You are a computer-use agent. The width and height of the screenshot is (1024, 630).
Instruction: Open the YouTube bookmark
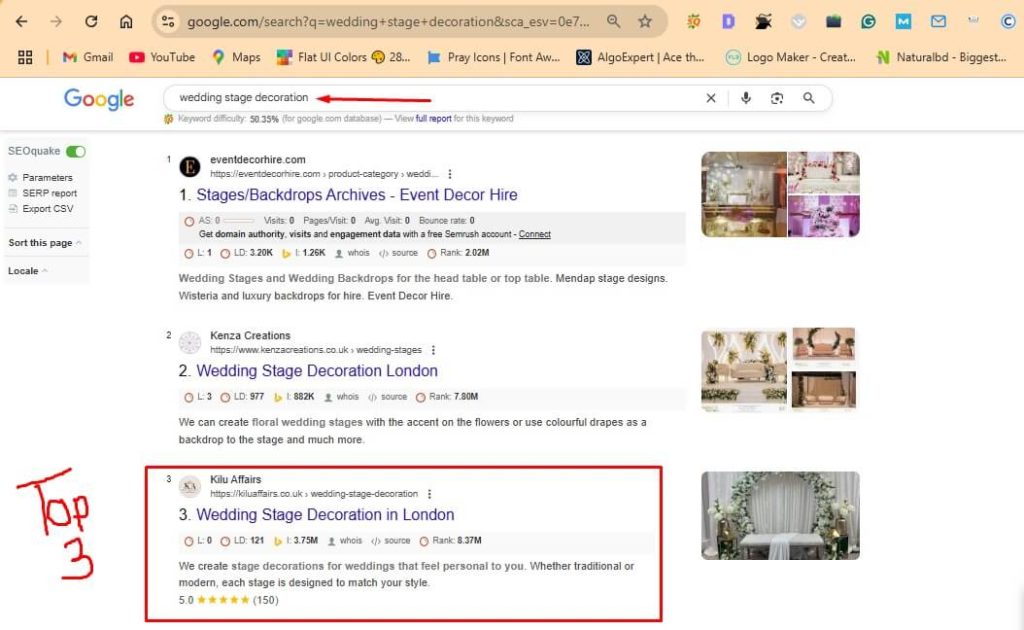(x=162, y=57)
